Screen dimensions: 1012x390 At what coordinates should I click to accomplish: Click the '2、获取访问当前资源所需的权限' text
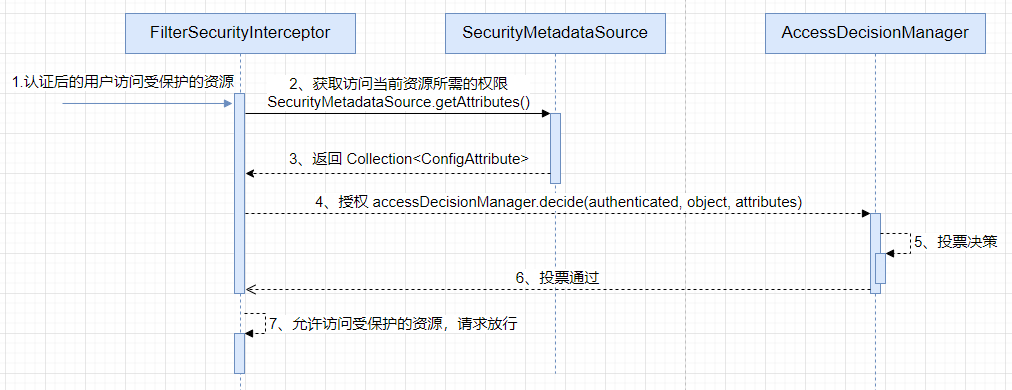pyautogui.click(x=400, y=83)
